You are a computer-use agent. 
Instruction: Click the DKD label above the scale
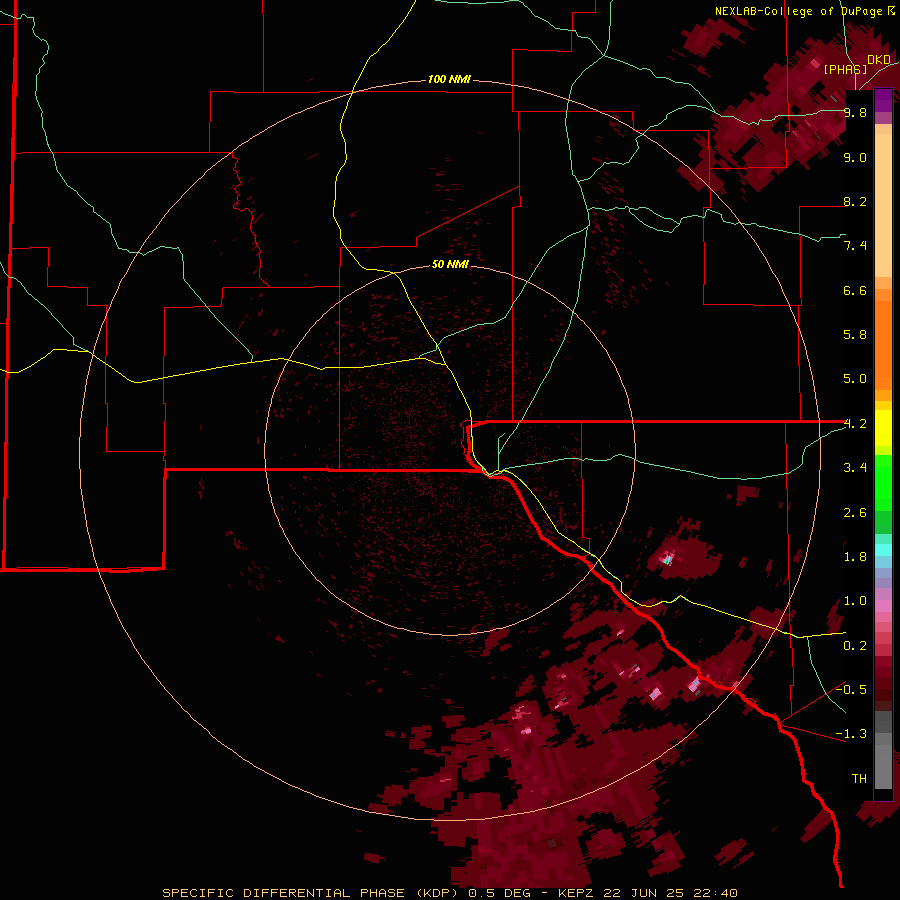(879, 59)
